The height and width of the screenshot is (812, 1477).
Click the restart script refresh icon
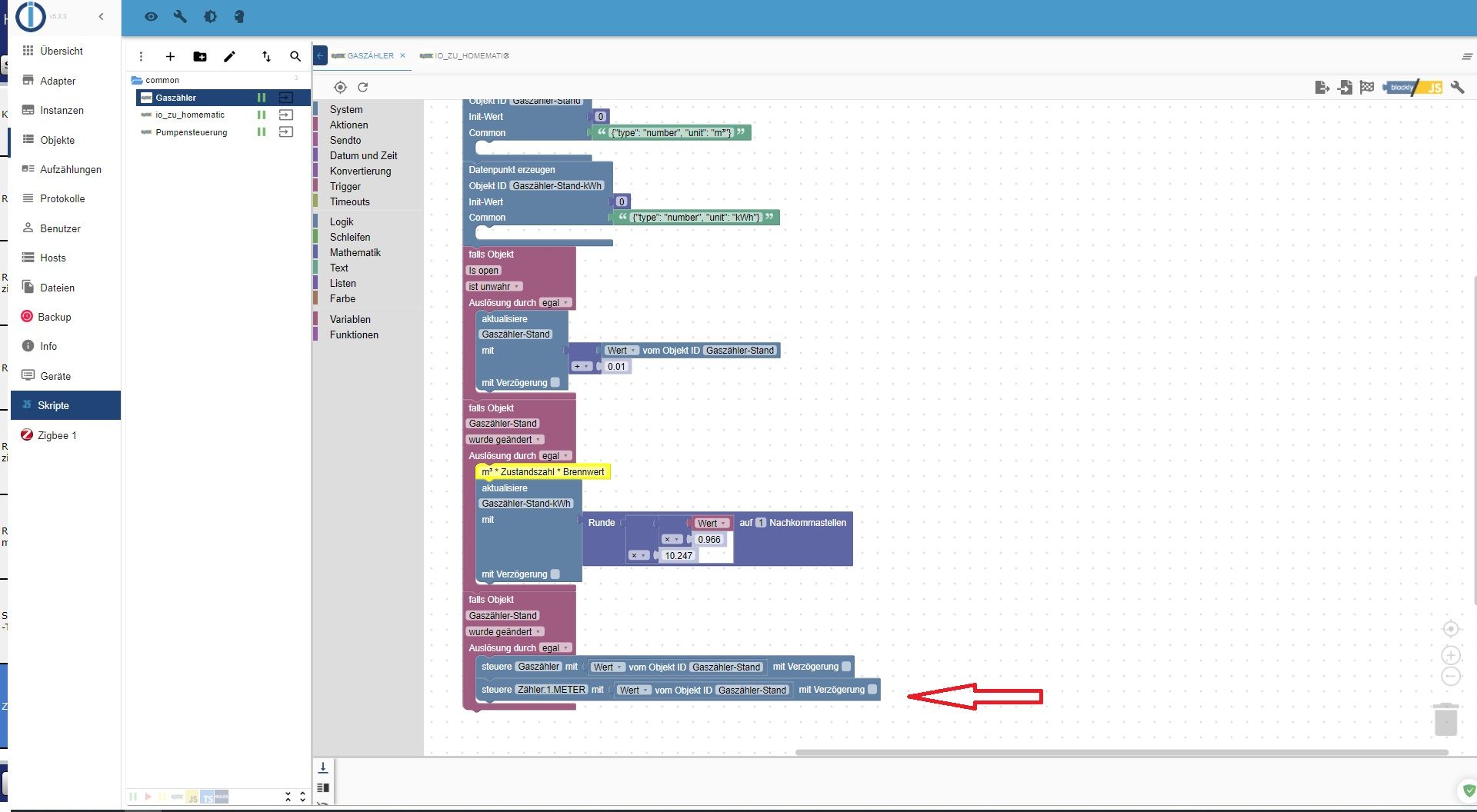[x=363, y=87]
